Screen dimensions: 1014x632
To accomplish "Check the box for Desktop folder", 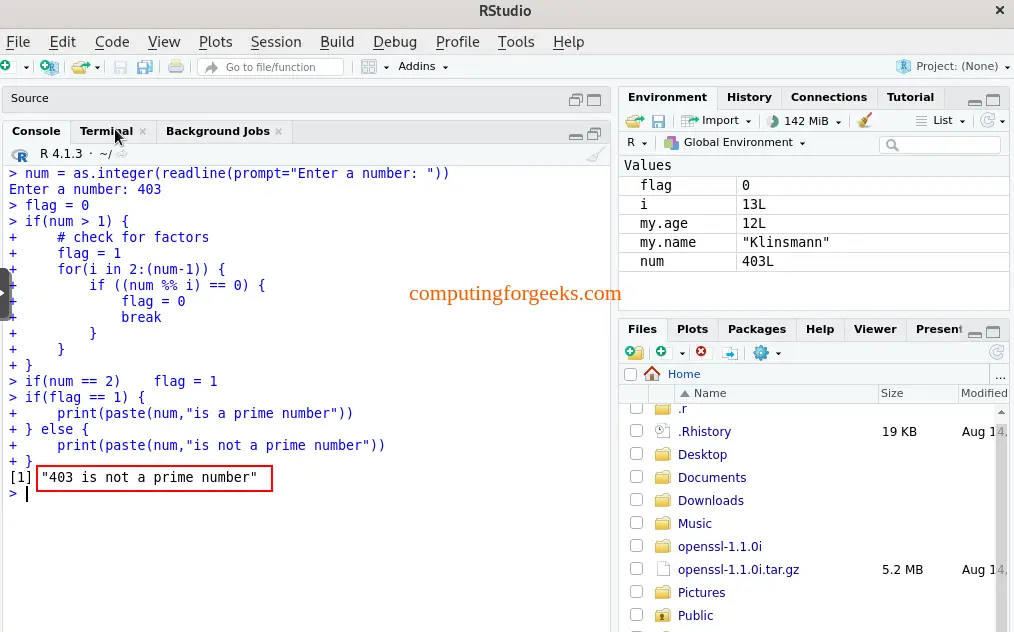I will (x=636, y=454).
